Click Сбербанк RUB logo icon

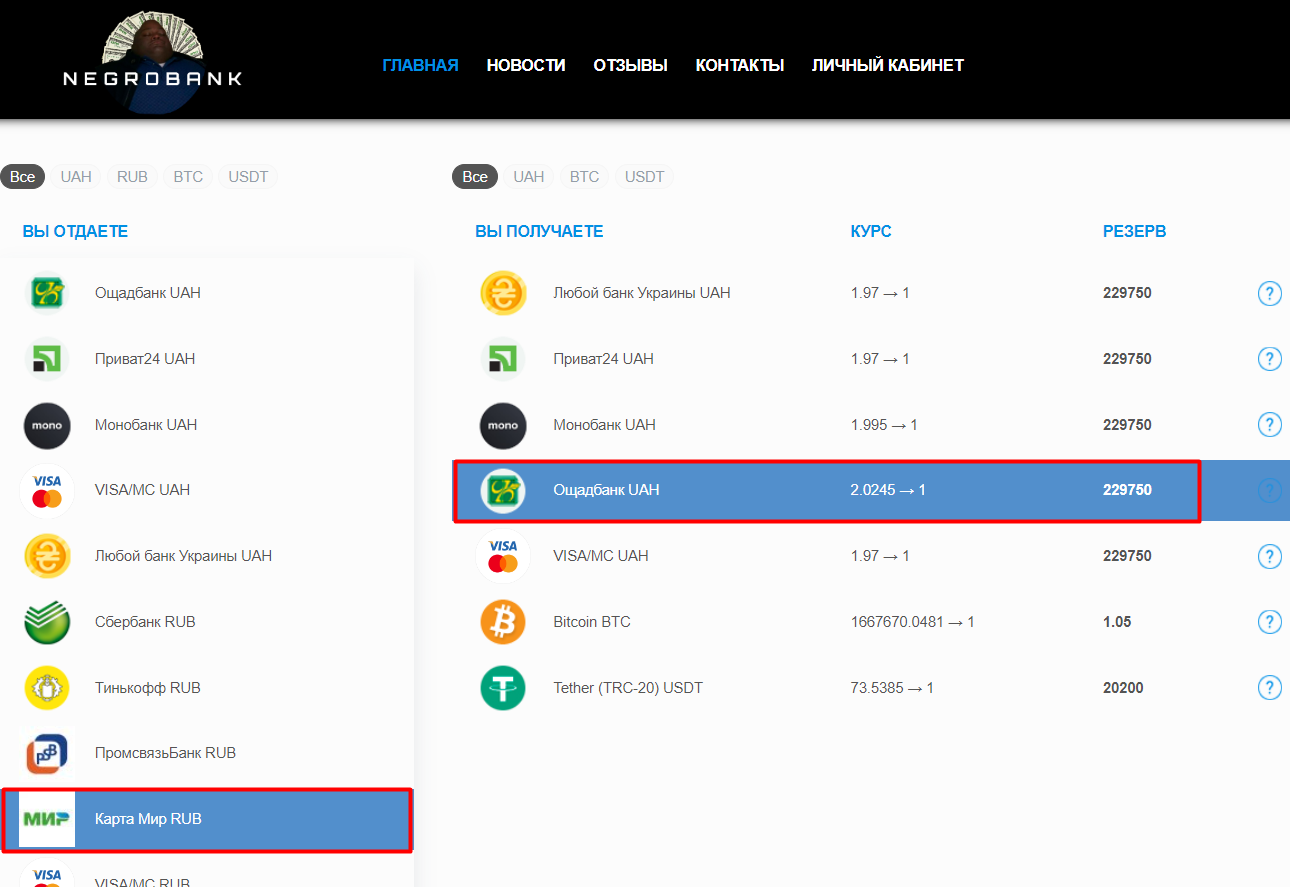pos(47,622)
